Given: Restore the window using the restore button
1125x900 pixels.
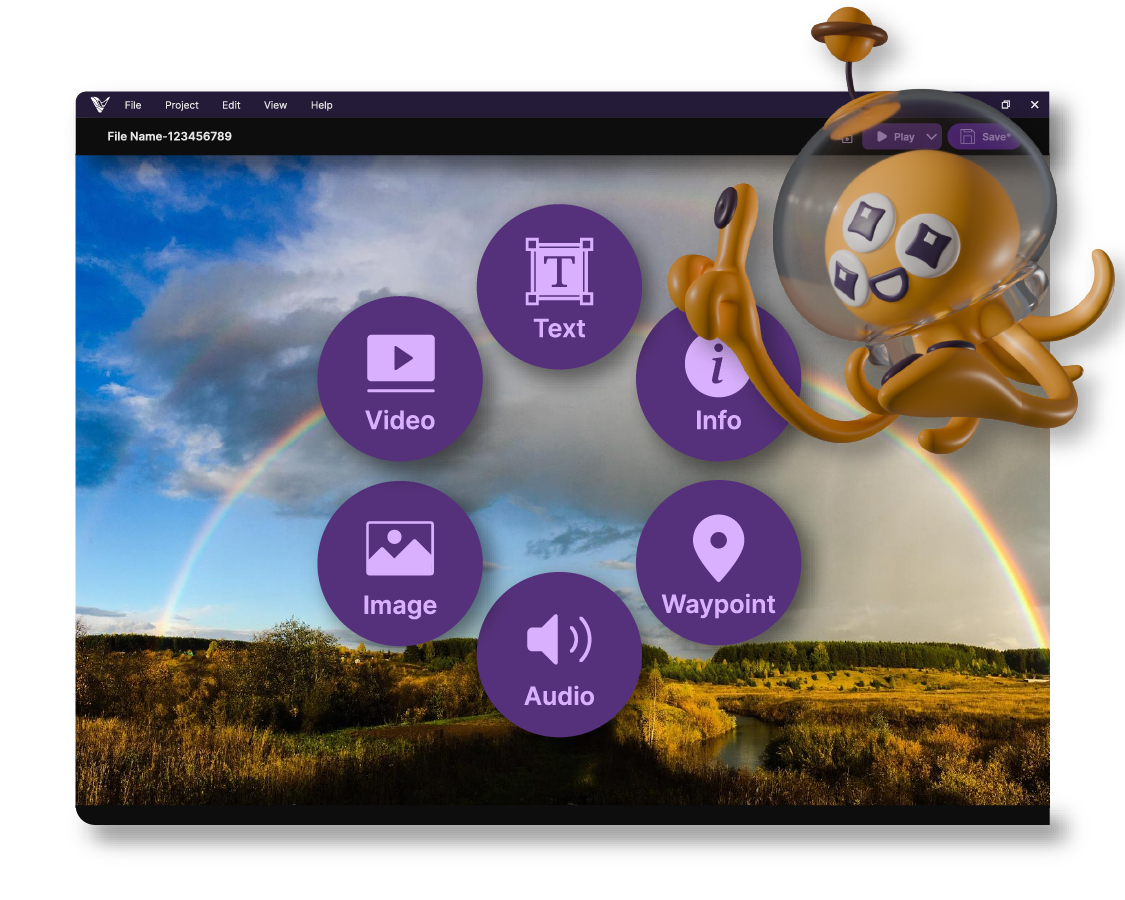Looking at the screenshot, I should [x=1006, y=105].
